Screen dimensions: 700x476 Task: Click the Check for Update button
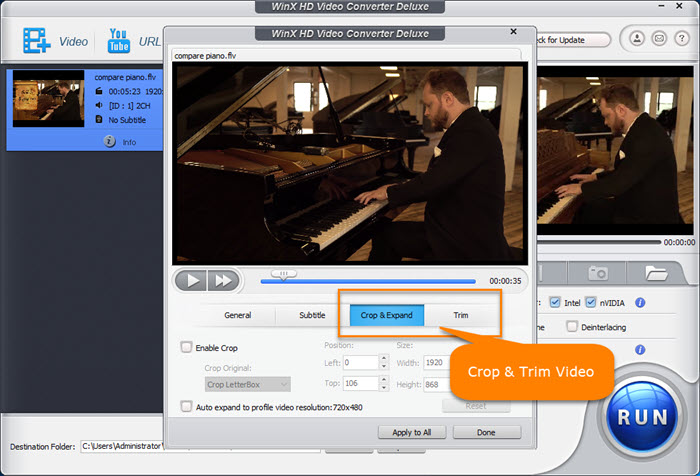[572, 40]
